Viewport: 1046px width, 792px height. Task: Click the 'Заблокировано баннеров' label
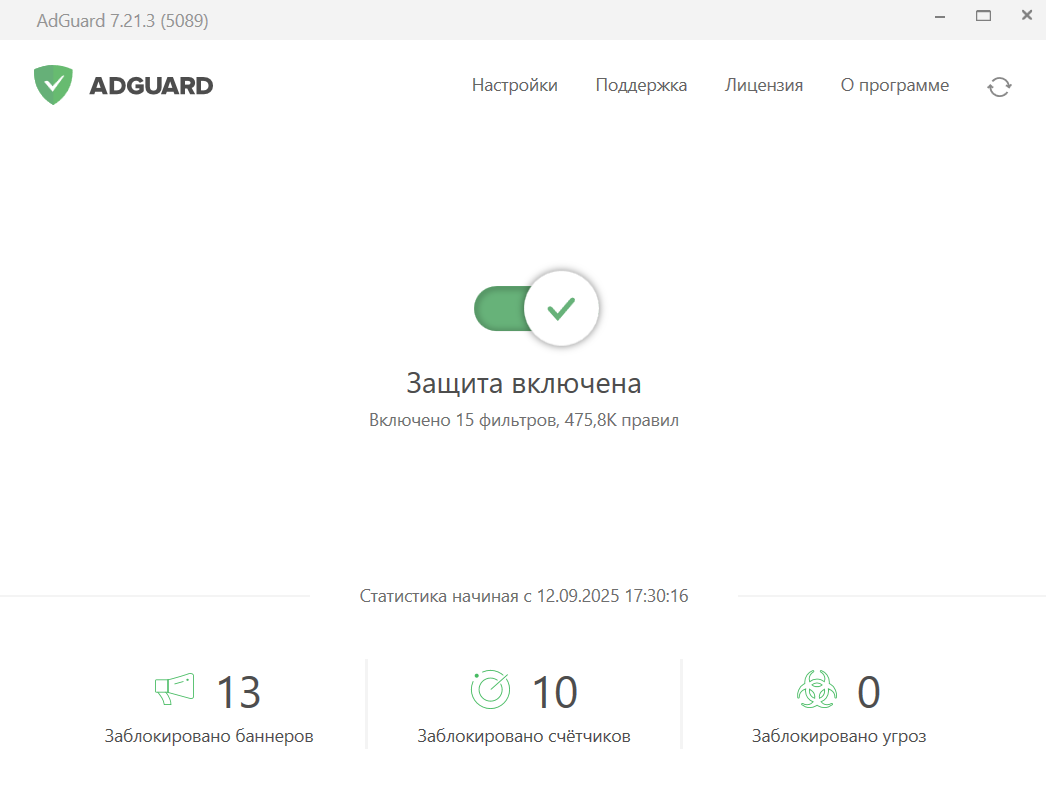pyautogui.click(x=208, y=735)
